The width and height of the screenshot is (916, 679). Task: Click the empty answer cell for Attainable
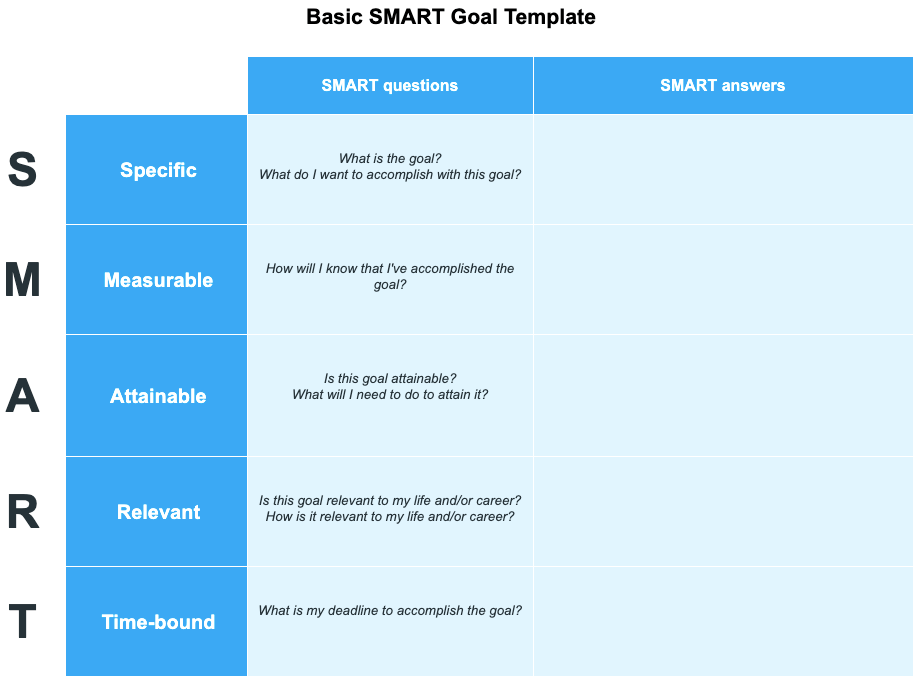click(x=723, y=396)
